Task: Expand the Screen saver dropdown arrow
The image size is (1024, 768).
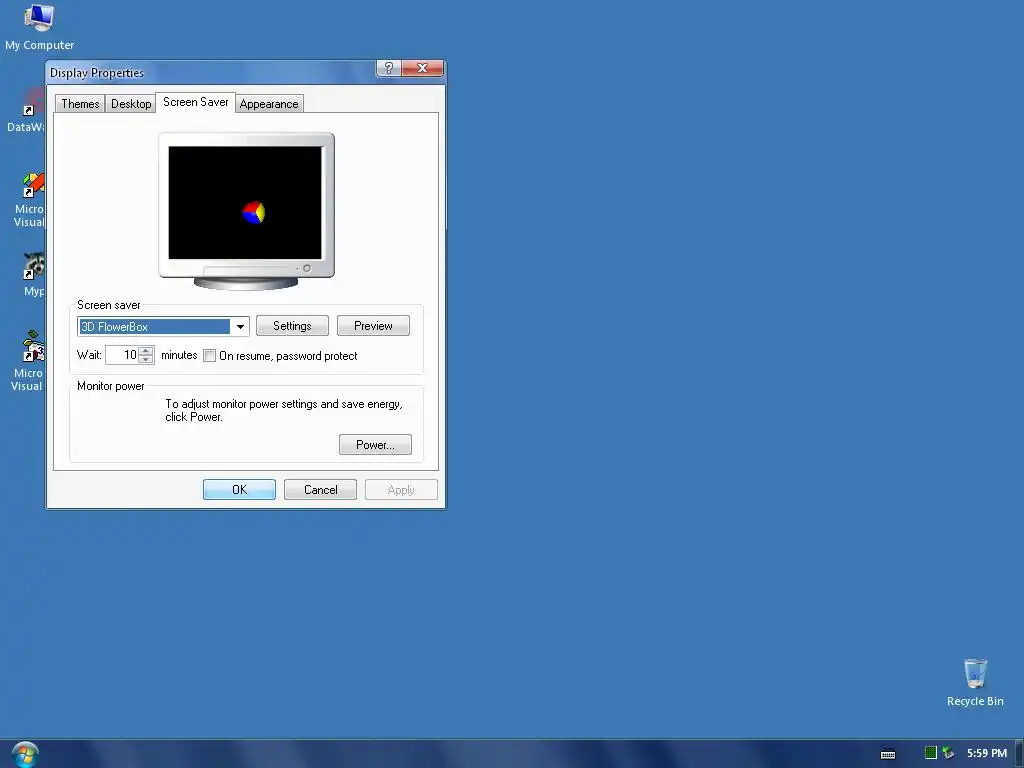Action: click(240, 327)
